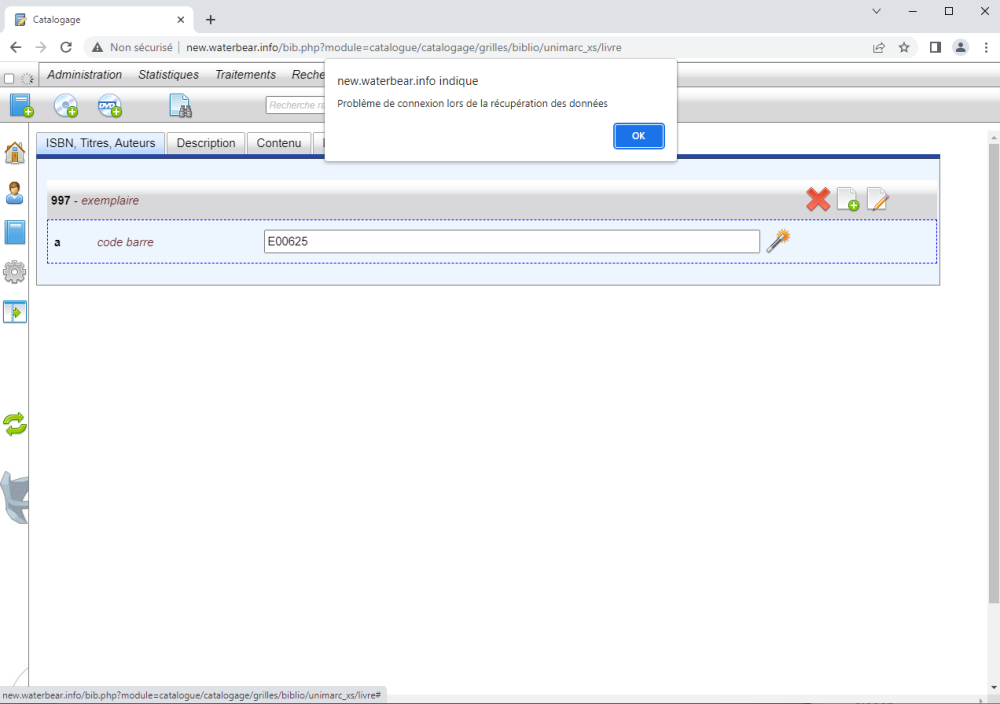Click the gear settings icon in sidebar
Image resolution: width=1000 pixels, height=704 pixels.
point(15,272)
